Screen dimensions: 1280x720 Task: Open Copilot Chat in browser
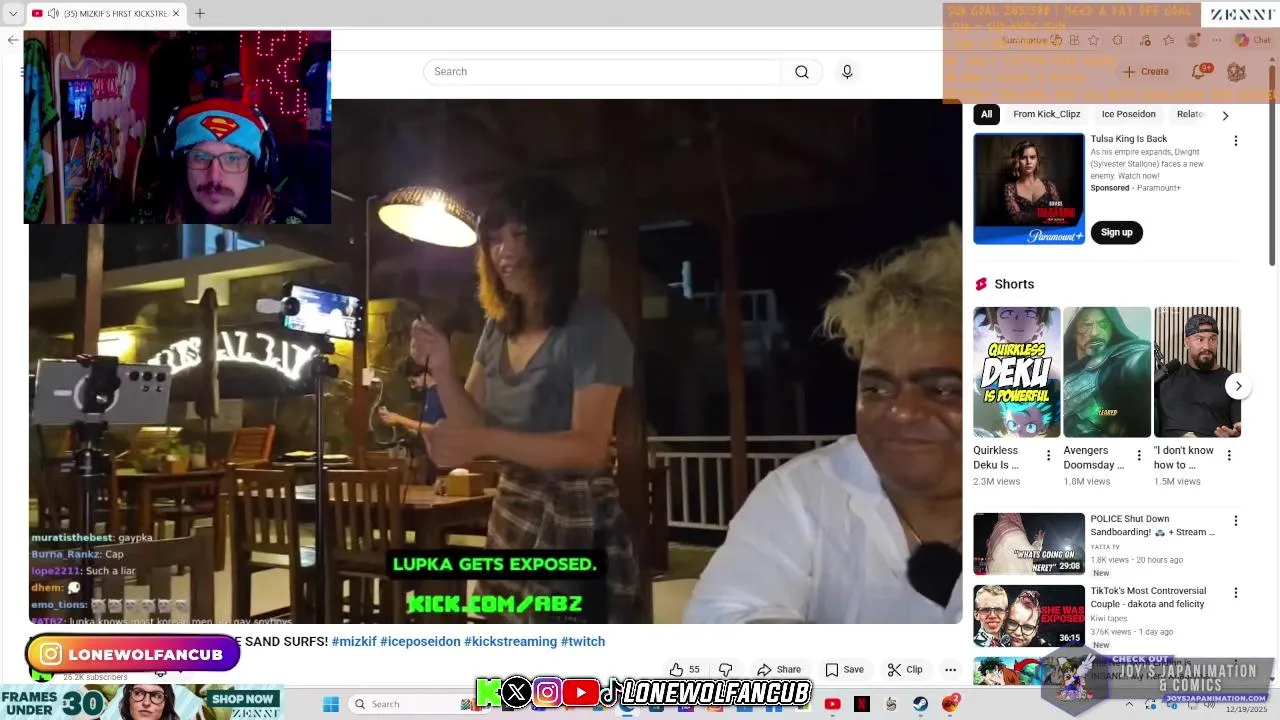[x=1252, y=40]
